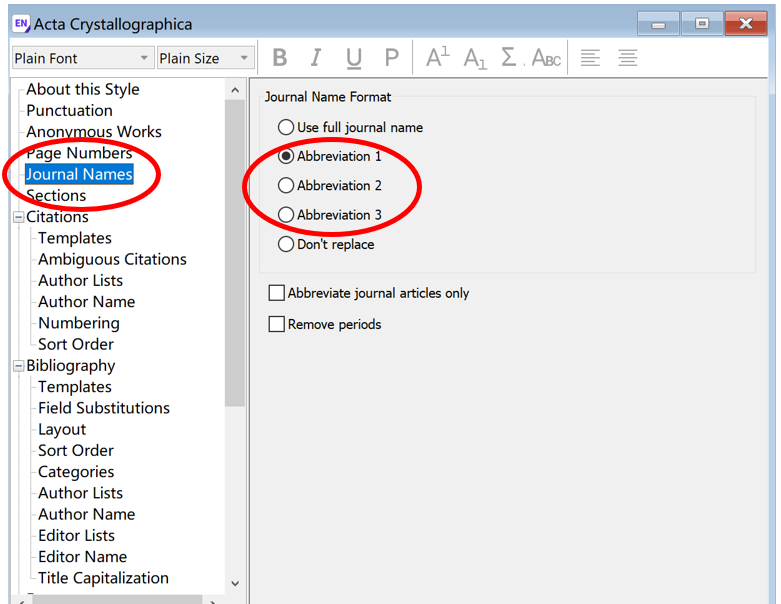Open Editor Name item
781x604 pixels.
82,557
